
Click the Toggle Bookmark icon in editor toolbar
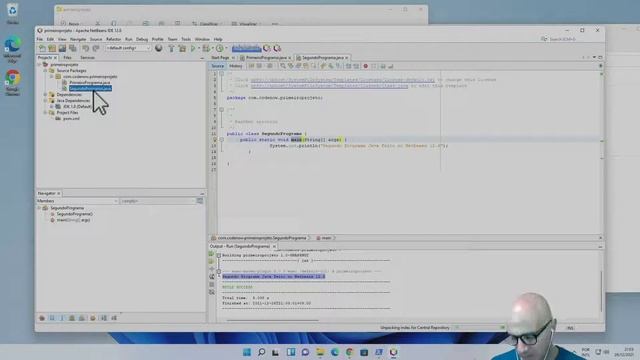pyautogui.click(x=338, y=66)
